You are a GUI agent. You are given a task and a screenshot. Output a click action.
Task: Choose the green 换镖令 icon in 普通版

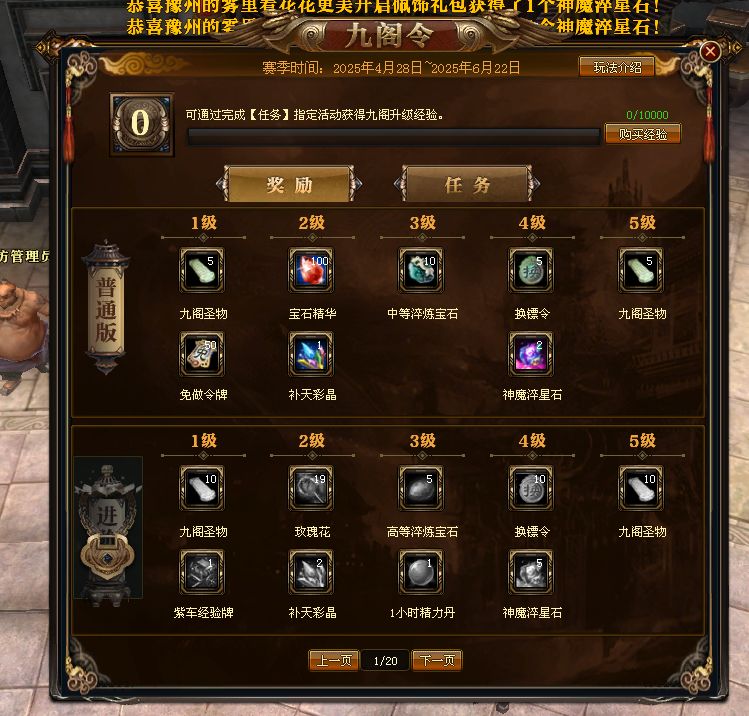(531, 270)
